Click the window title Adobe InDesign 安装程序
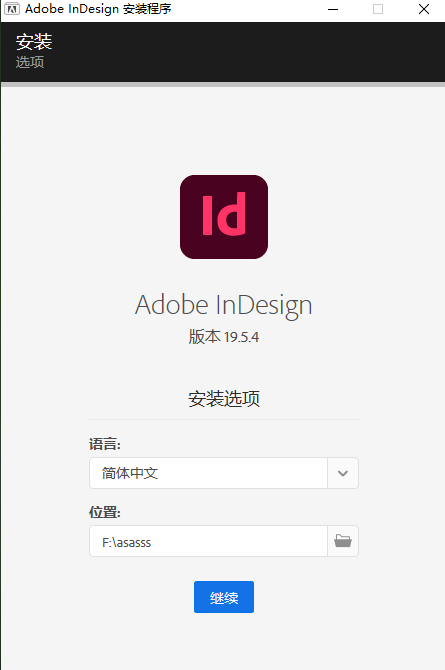Screen dimensions: 445x670 click(98, 9)
